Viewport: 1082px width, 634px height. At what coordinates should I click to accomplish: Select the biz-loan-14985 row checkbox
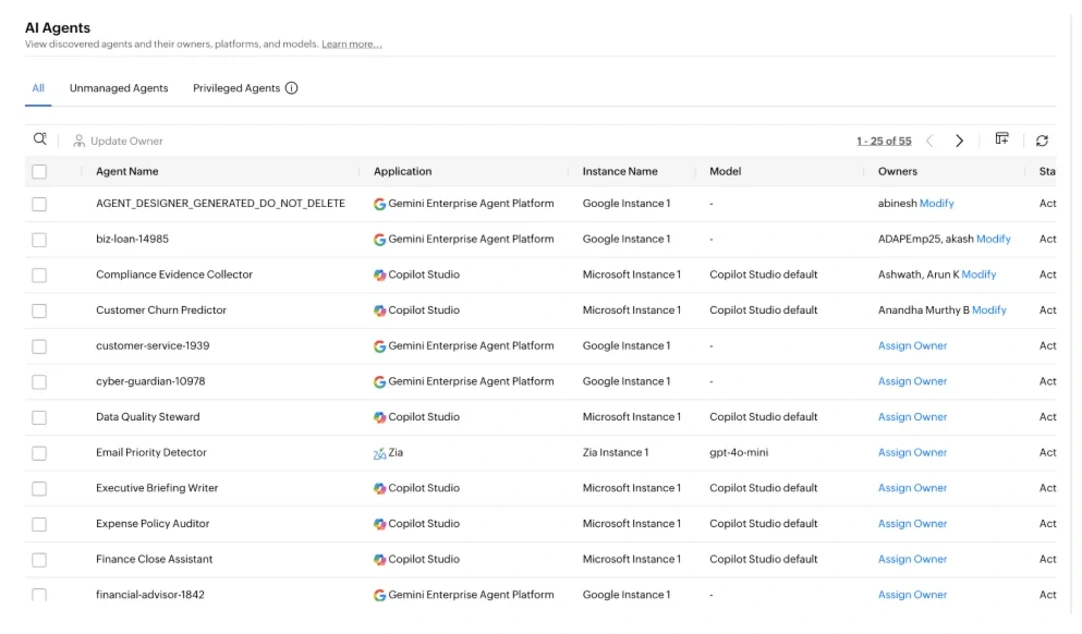point(39,239)
